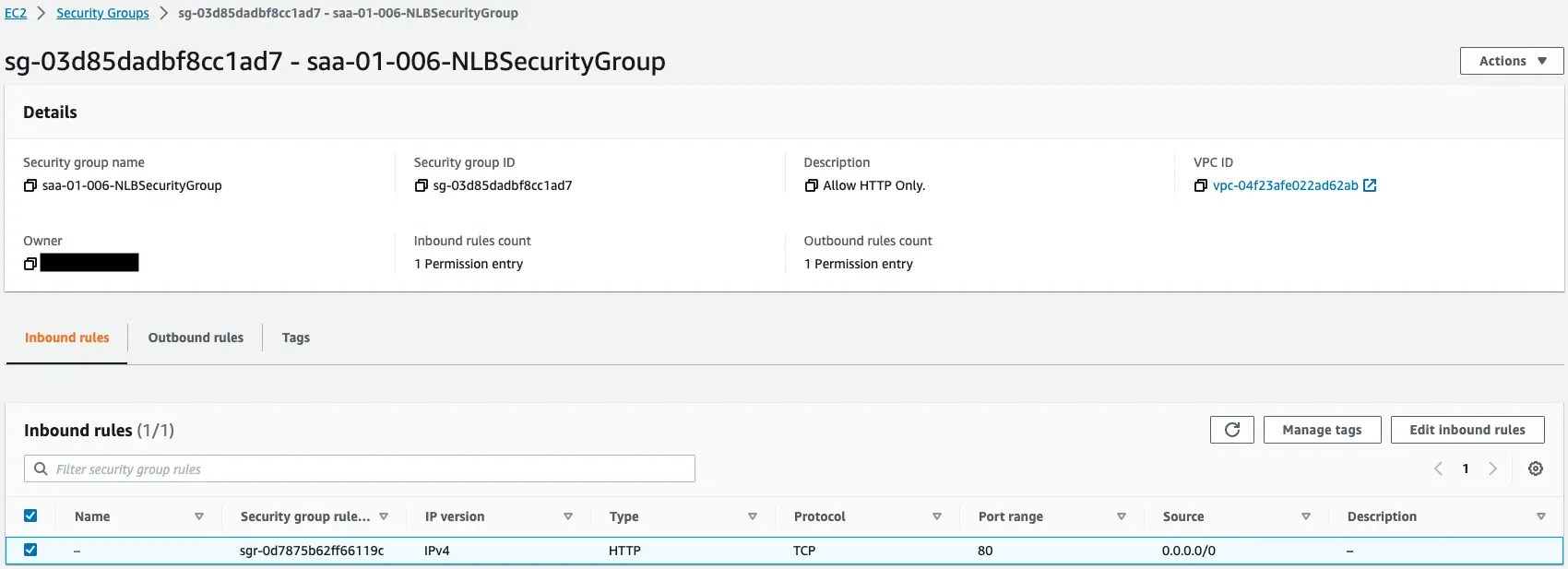
Task: Click the IPv4 cell in rule row
Action: [437, 551]
